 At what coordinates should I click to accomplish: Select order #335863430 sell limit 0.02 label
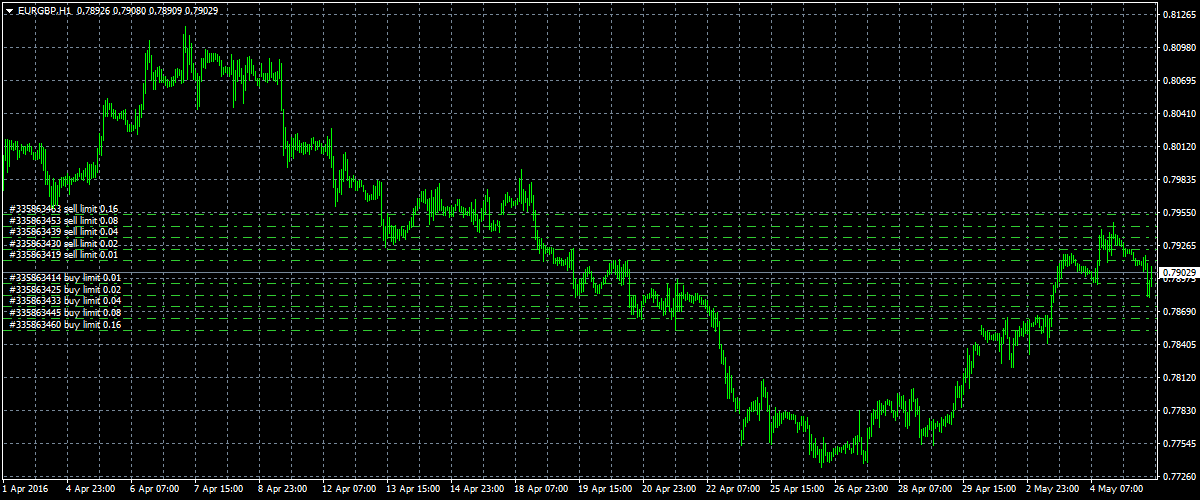pyautogui.click(x=65, y=243)
